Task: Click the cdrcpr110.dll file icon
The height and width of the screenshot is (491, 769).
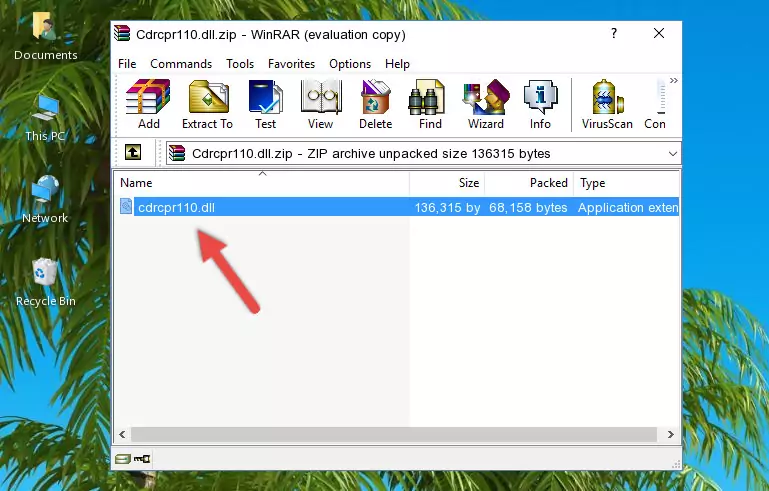Action: click(x=126, y=207)
